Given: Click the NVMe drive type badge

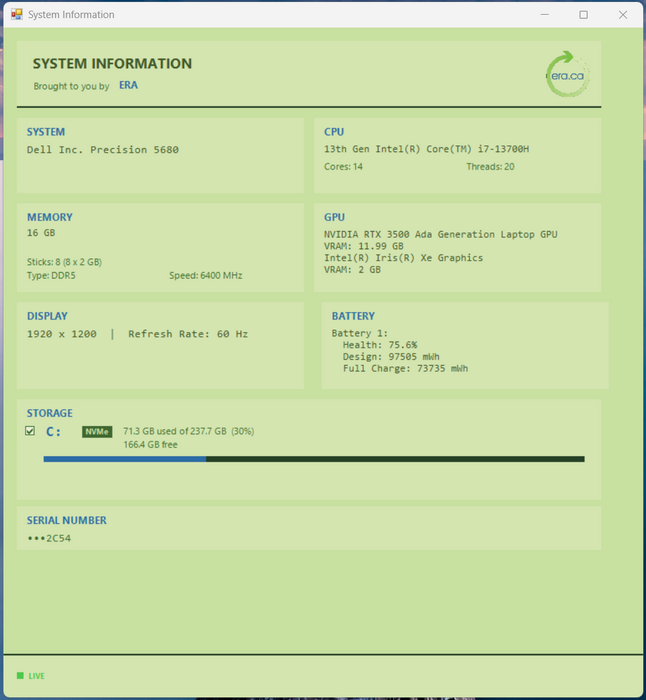Looking at the screenshot, I should point(97,431).
